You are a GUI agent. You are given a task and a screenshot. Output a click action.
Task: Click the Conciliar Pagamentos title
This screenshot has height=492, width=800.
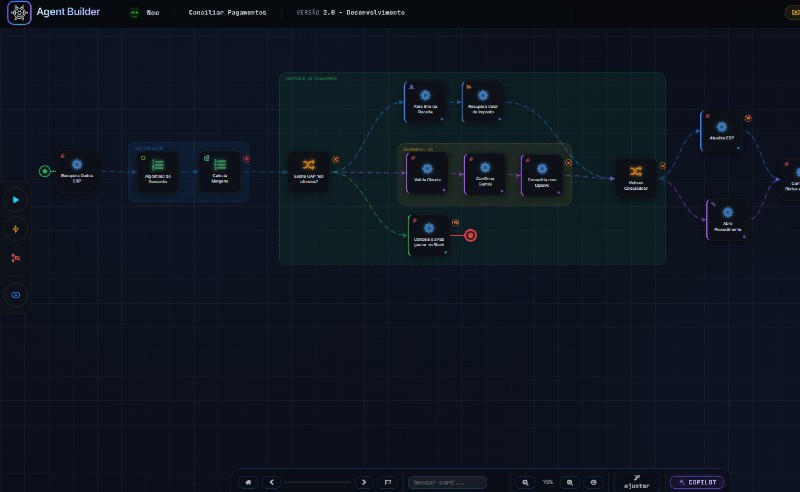click(x=228, y=12)
